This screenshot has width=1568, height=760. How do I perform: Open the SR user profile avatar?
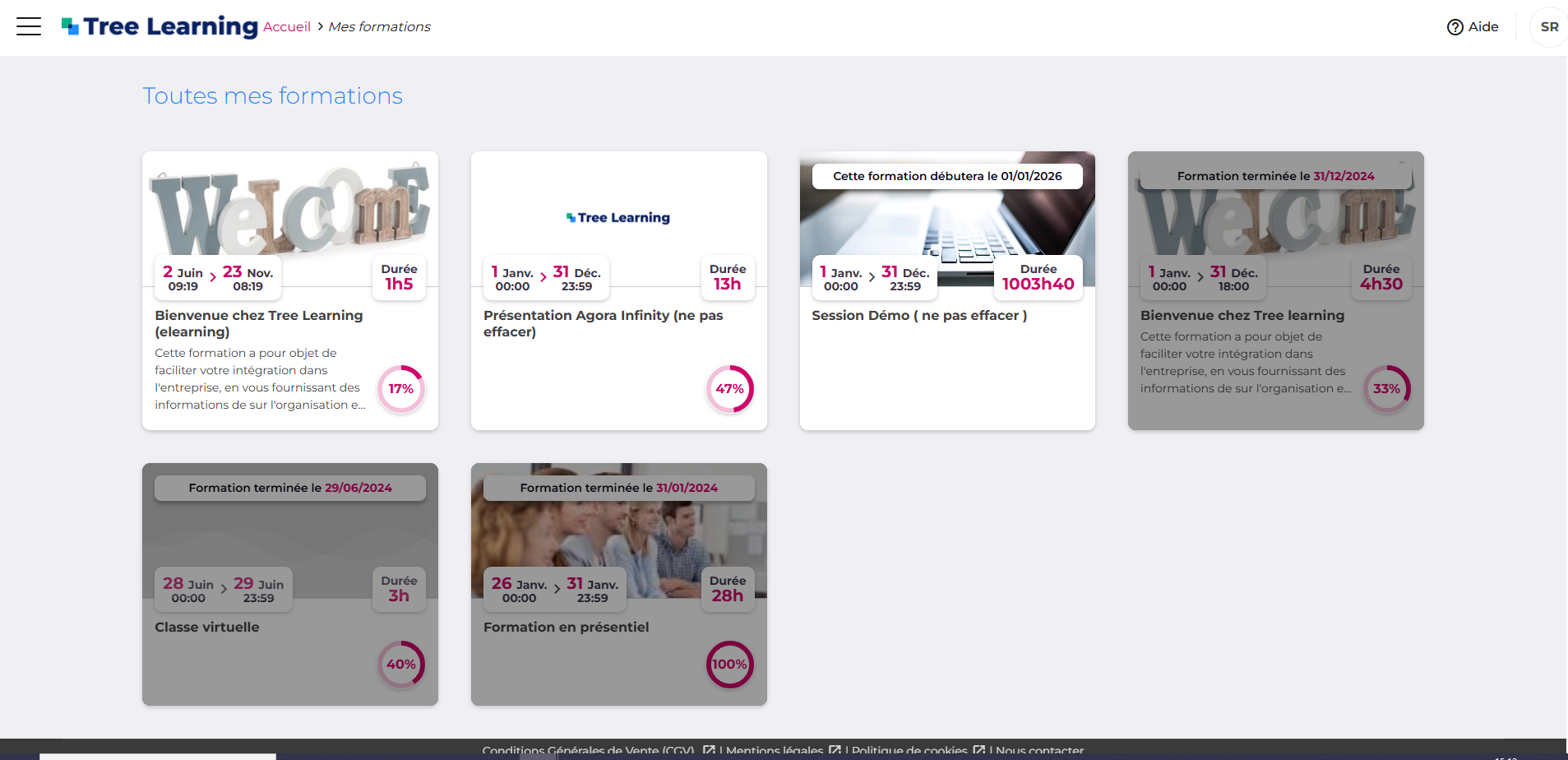click(1548, 27)
